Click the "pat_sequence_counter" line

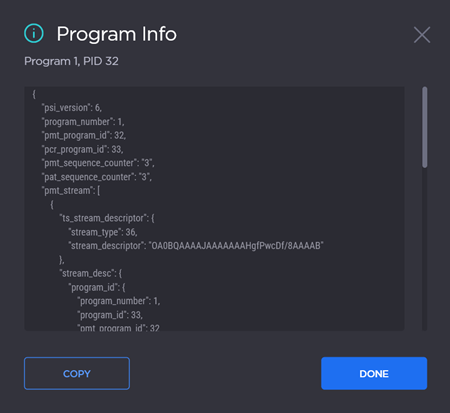coord(97,177)
